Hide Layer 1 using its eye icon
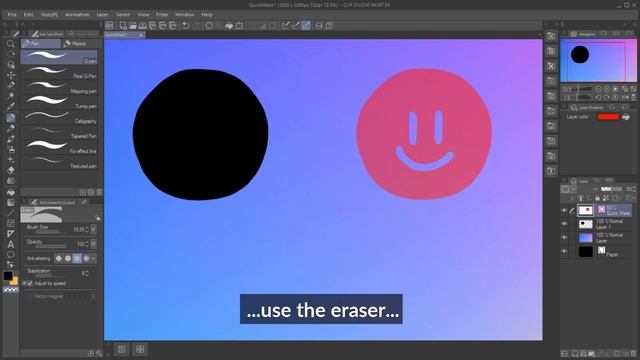This screenshot has width=640, height=360. tap(564, 224)
